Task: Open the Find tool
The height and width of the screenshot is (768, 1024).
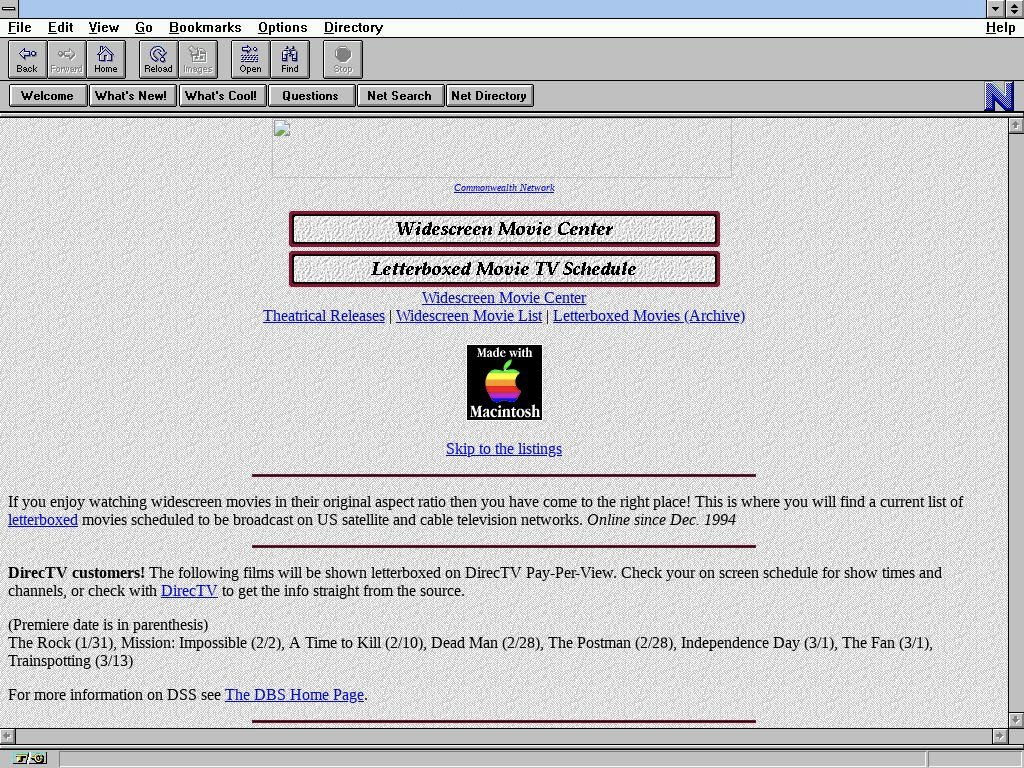Action: click(289, 59)
